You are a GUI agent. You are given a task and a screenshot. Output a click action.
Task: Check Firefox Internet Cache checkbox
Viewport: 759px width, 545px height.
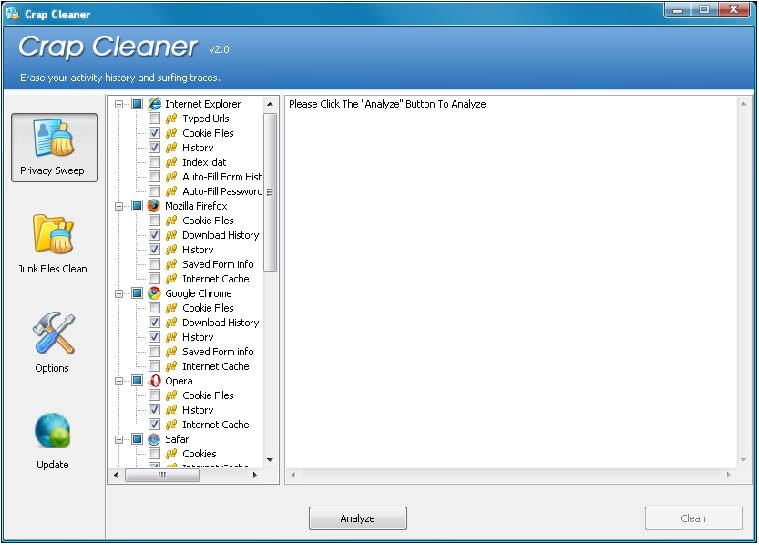(x=154, y=278)
